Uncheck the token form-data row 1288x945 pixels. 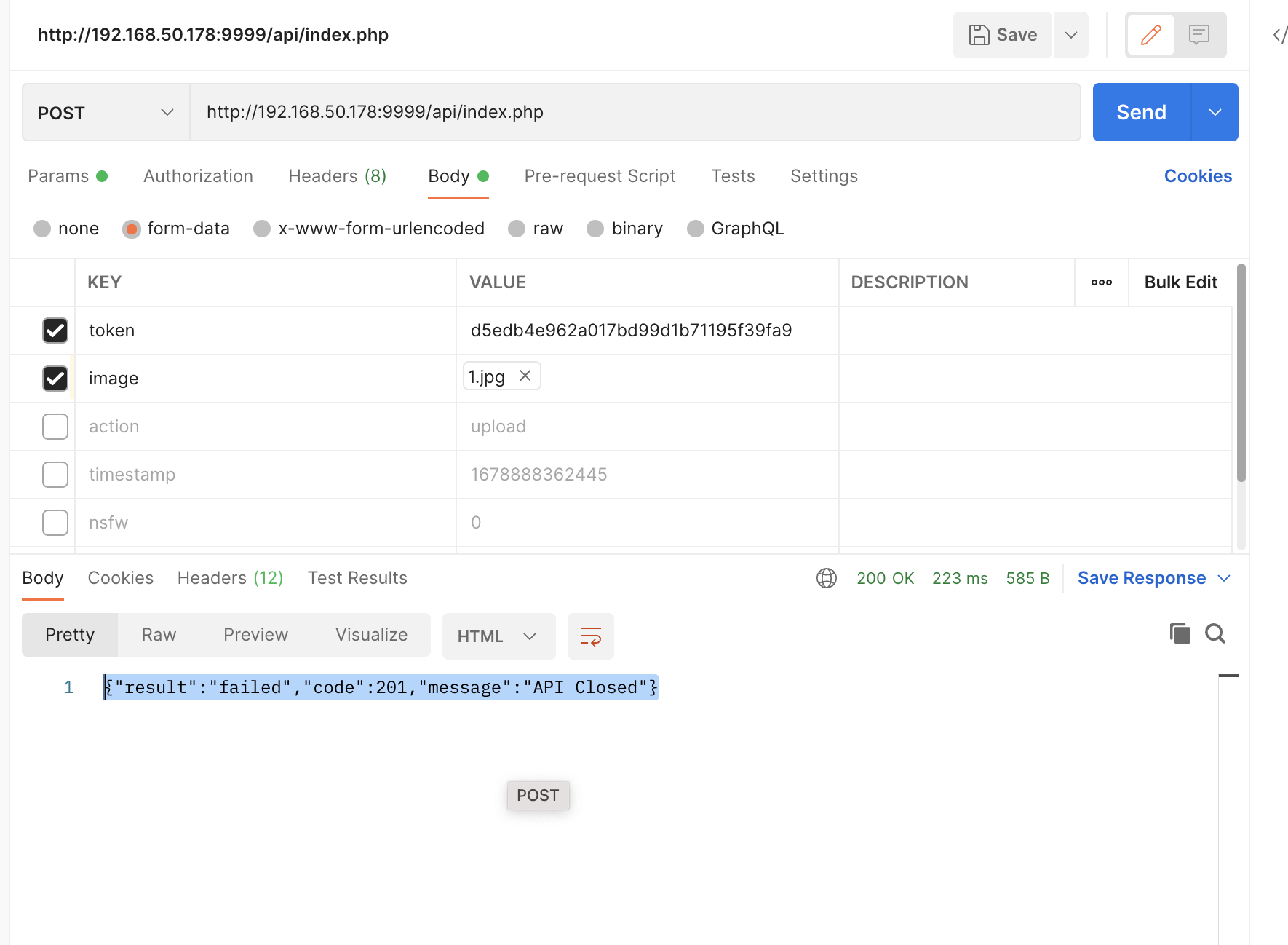(x=55, y=331)
